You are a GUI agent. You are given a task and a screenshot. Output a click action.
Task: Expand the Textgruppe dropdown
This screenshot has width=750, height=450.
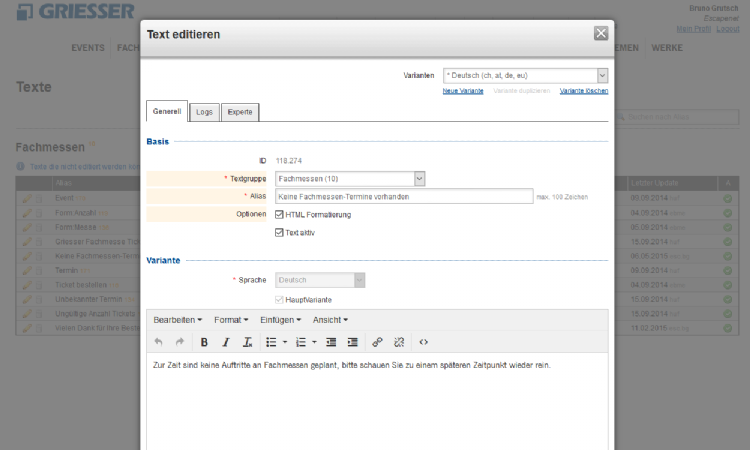pos(350,178)
